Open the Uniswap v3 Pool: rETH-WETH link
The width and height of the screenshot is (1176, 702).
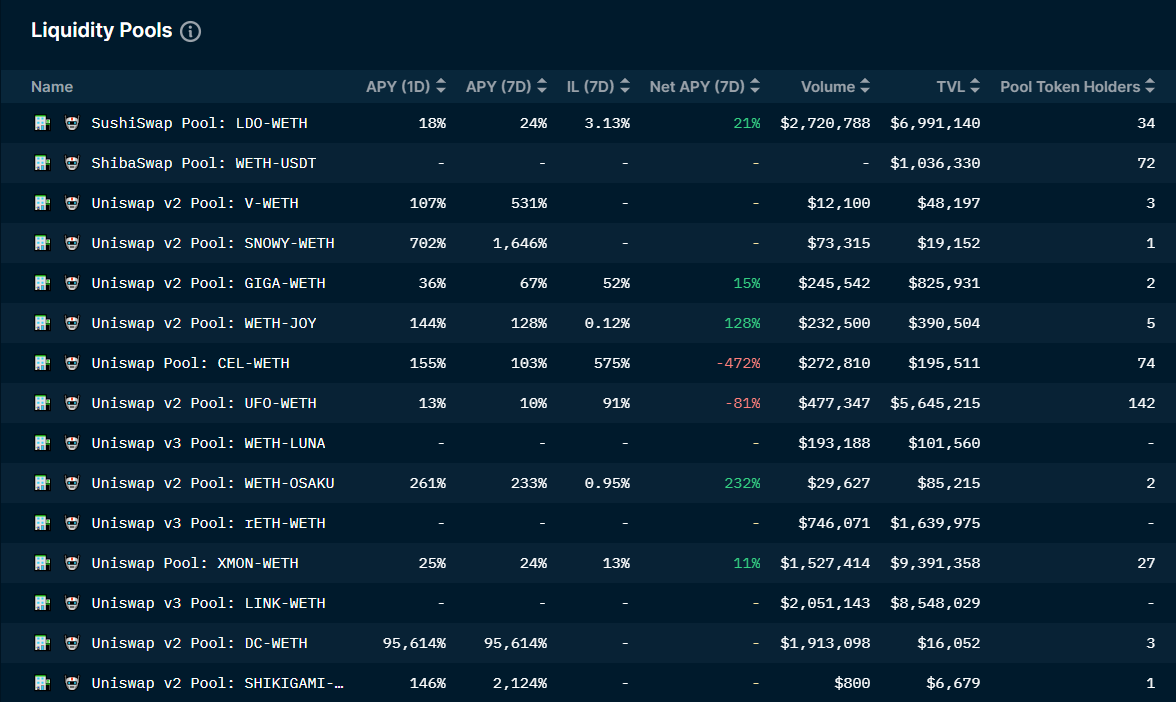pyautogui.click(x=208, y=523)
